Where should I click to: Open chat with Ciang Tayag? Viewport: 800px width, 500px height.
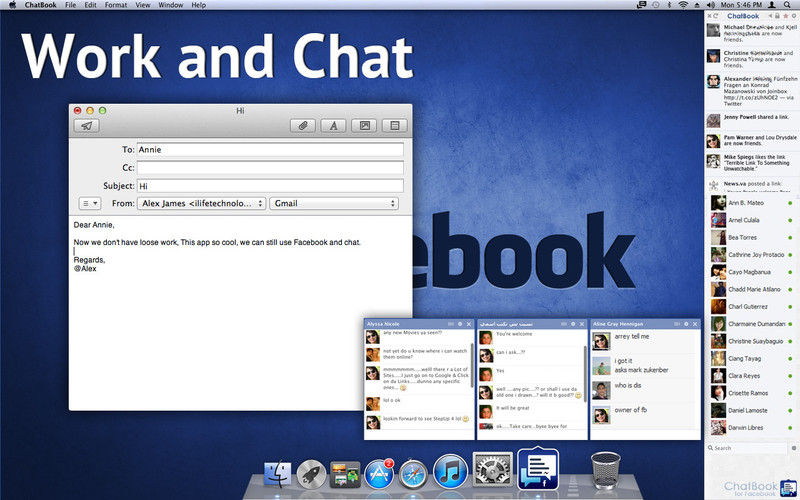pos(752,359)
